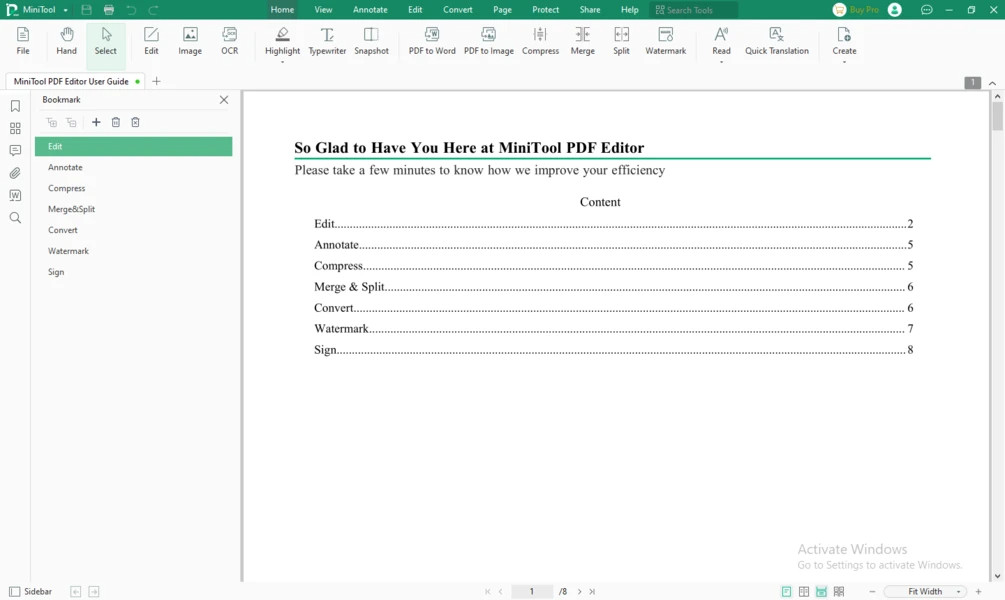Toggle the bookmark panel icon

(x=15, y=106)
